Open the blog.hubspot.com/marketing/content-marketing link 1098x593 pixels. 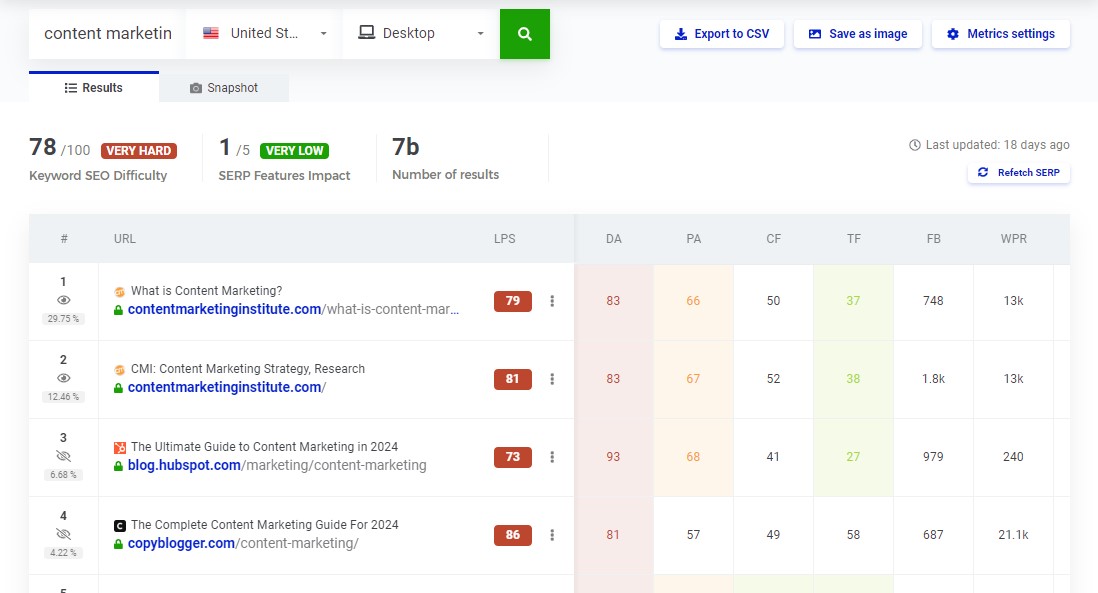click(277, 466)
